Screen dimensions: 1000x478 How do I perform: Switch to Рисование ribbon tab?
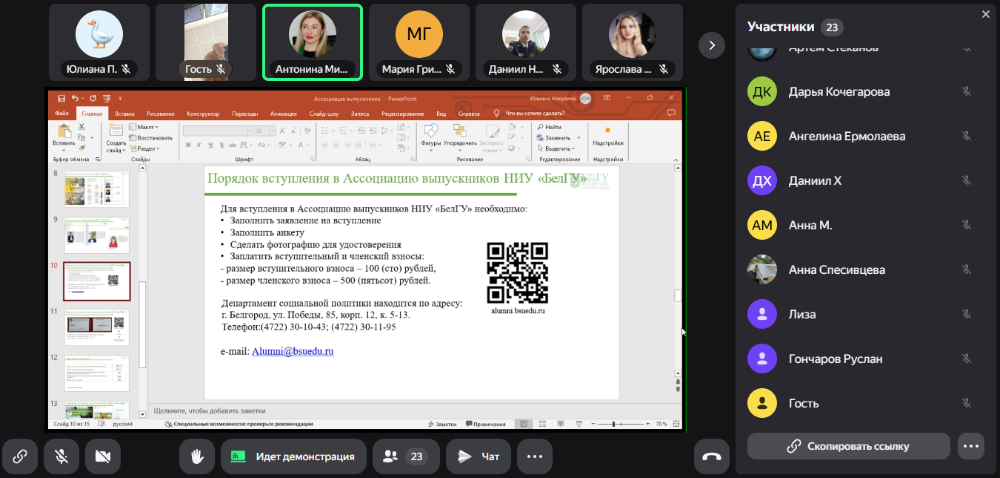pos(161,114)
